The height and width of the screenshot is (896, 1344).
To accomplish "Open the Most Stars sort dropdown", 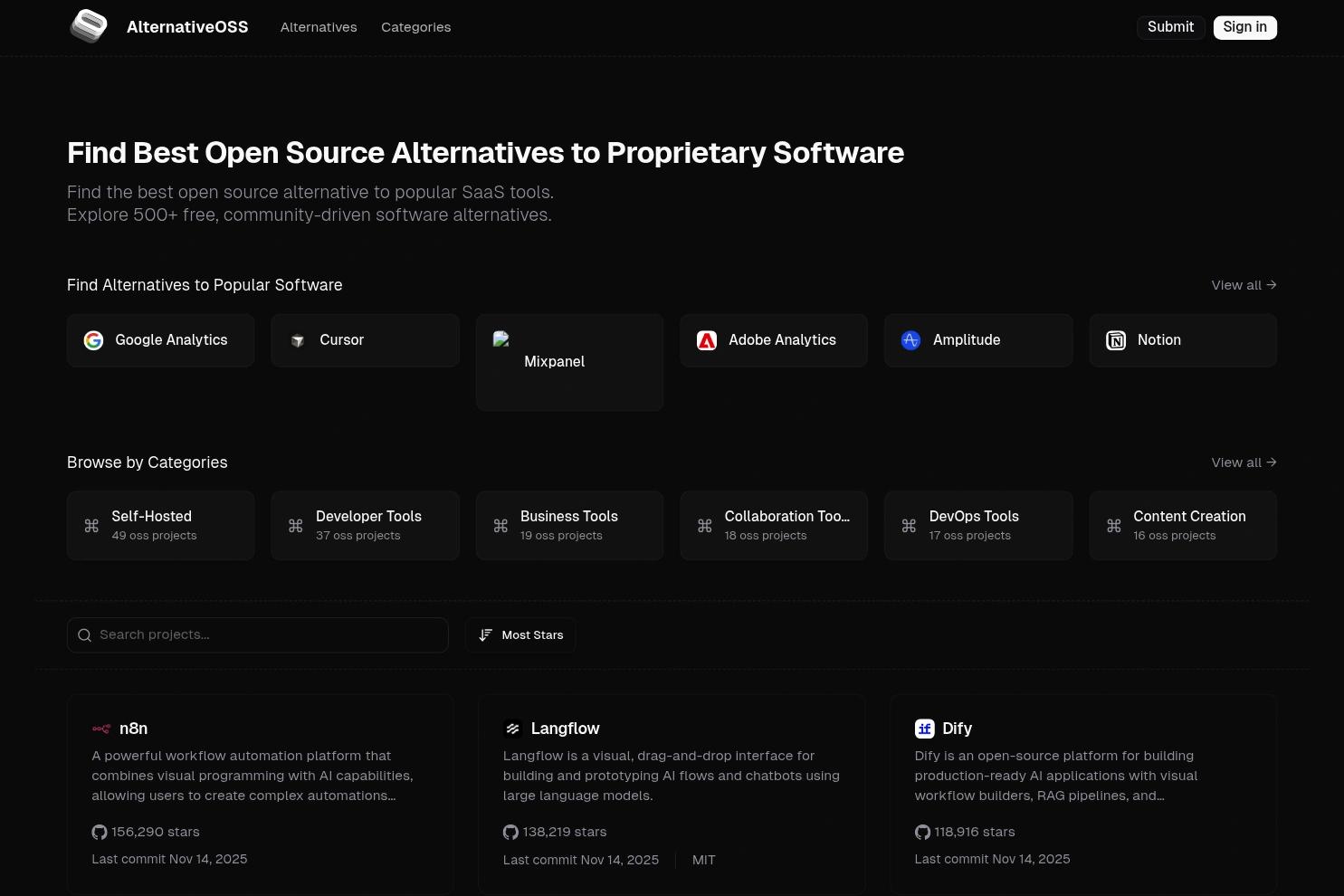I will coord(520,635).
